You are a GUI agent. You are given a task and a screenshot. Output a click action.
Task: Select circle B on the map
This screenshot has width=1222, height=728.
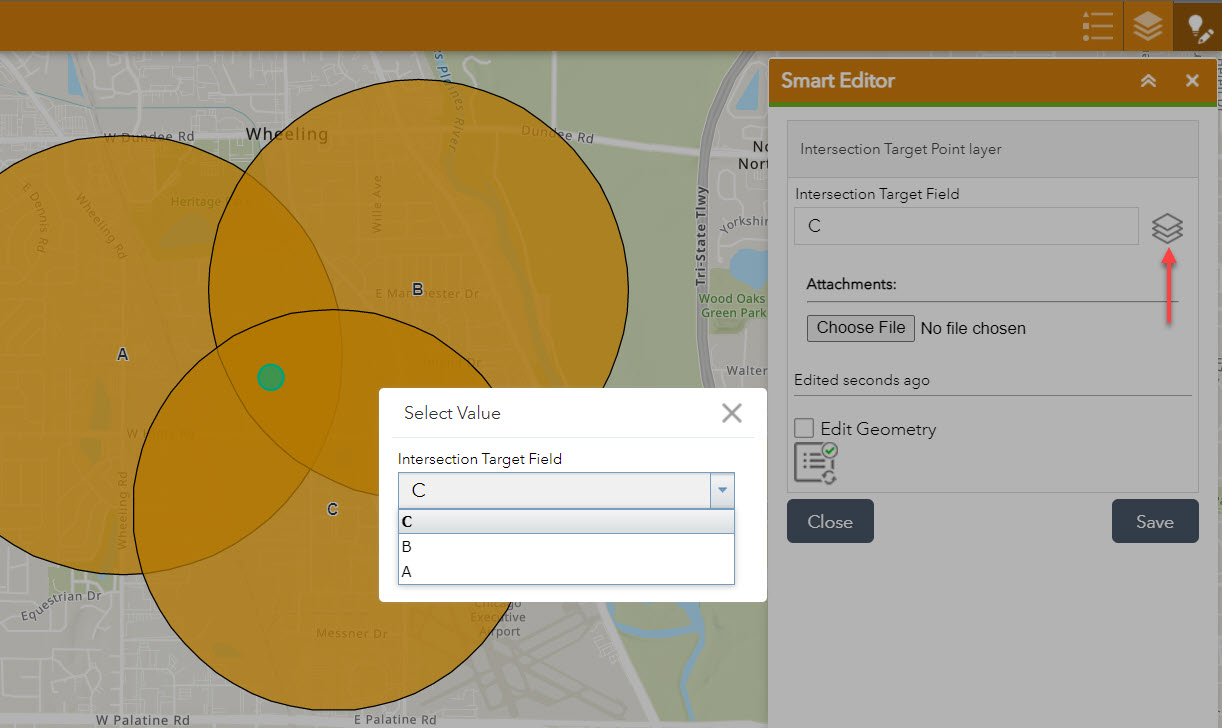[x=416, y=290]
